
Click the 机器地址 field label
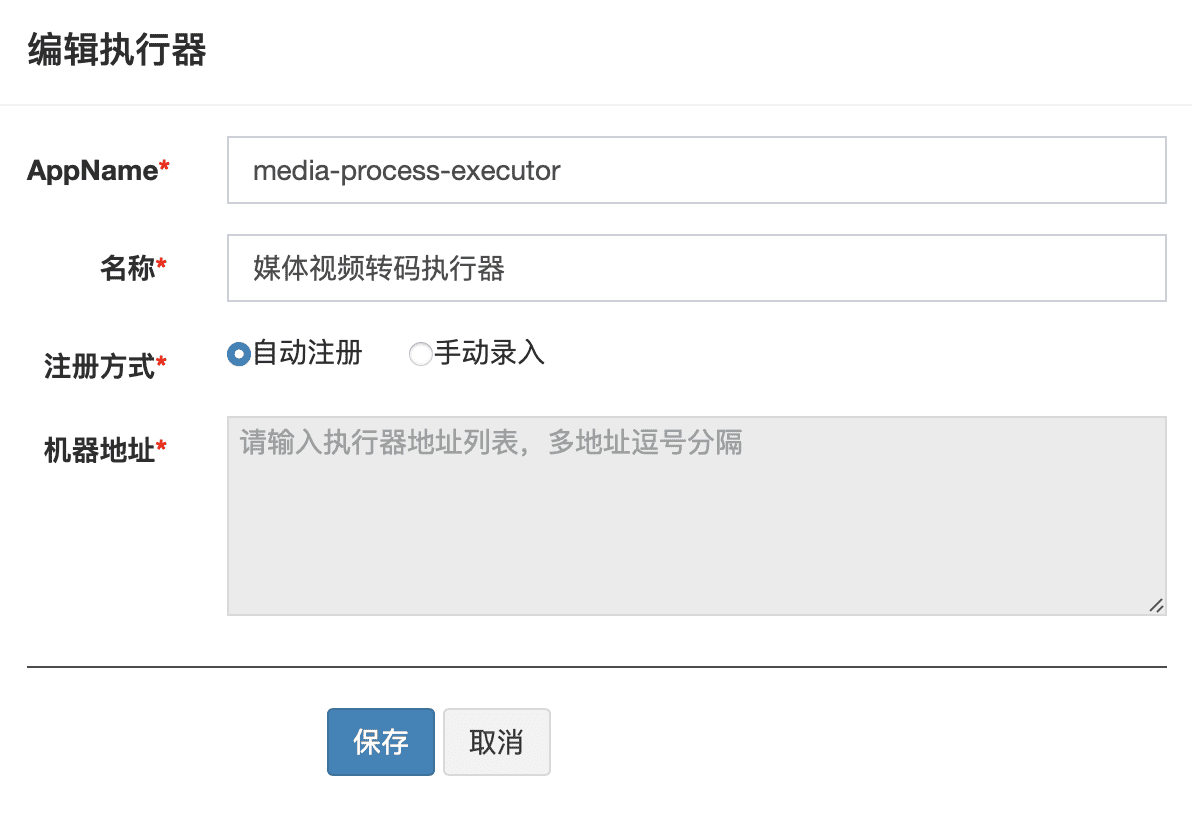click(99, 450)
